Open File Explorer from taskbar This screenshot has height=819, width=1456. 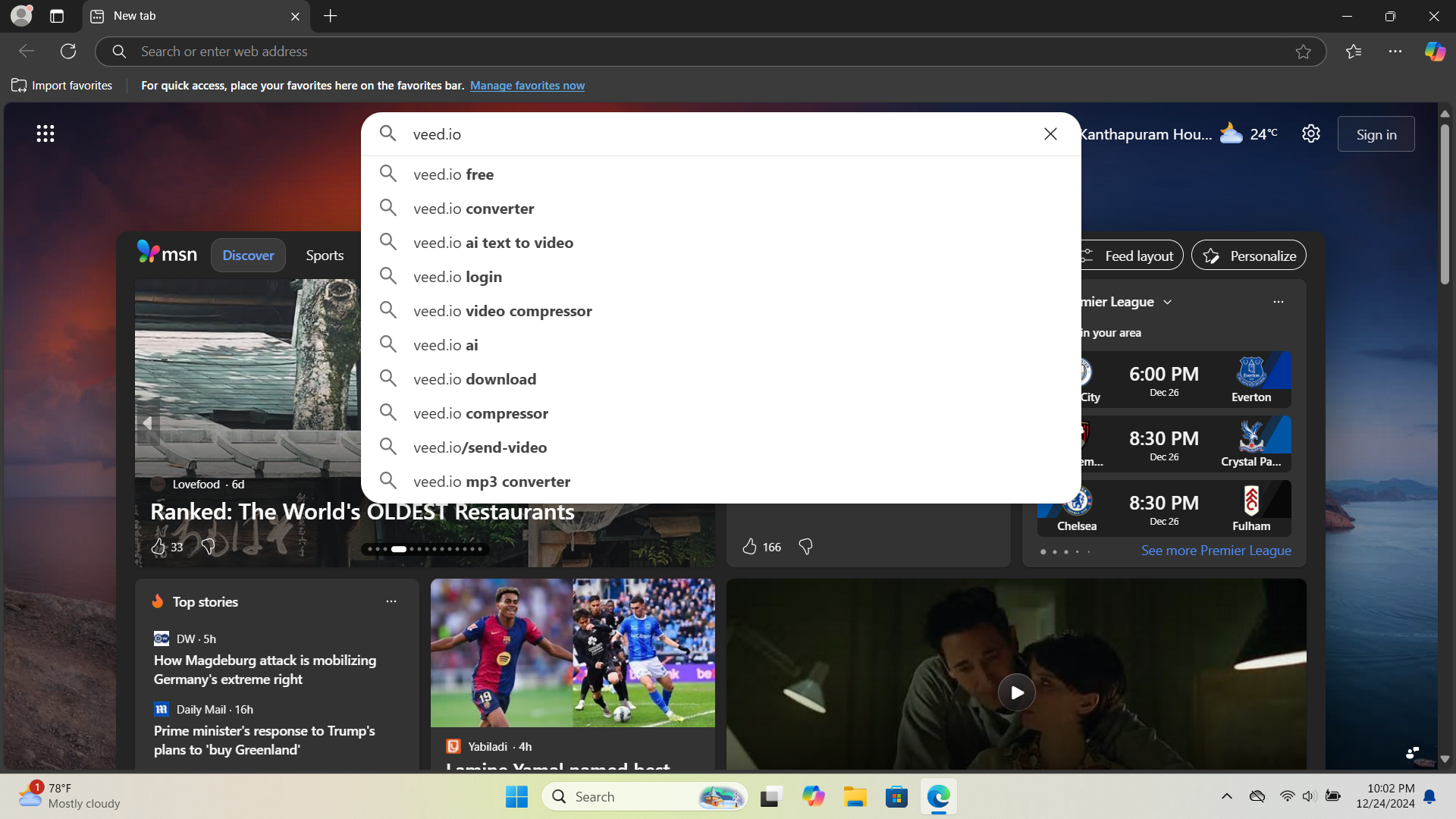855,796
